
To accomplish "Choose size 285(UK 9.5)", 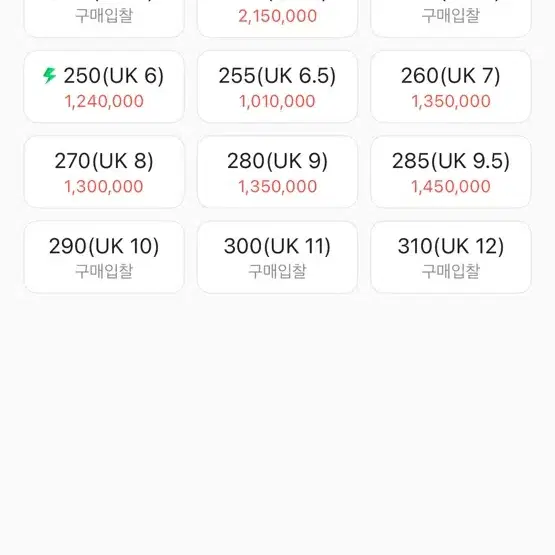I will 451,172.
